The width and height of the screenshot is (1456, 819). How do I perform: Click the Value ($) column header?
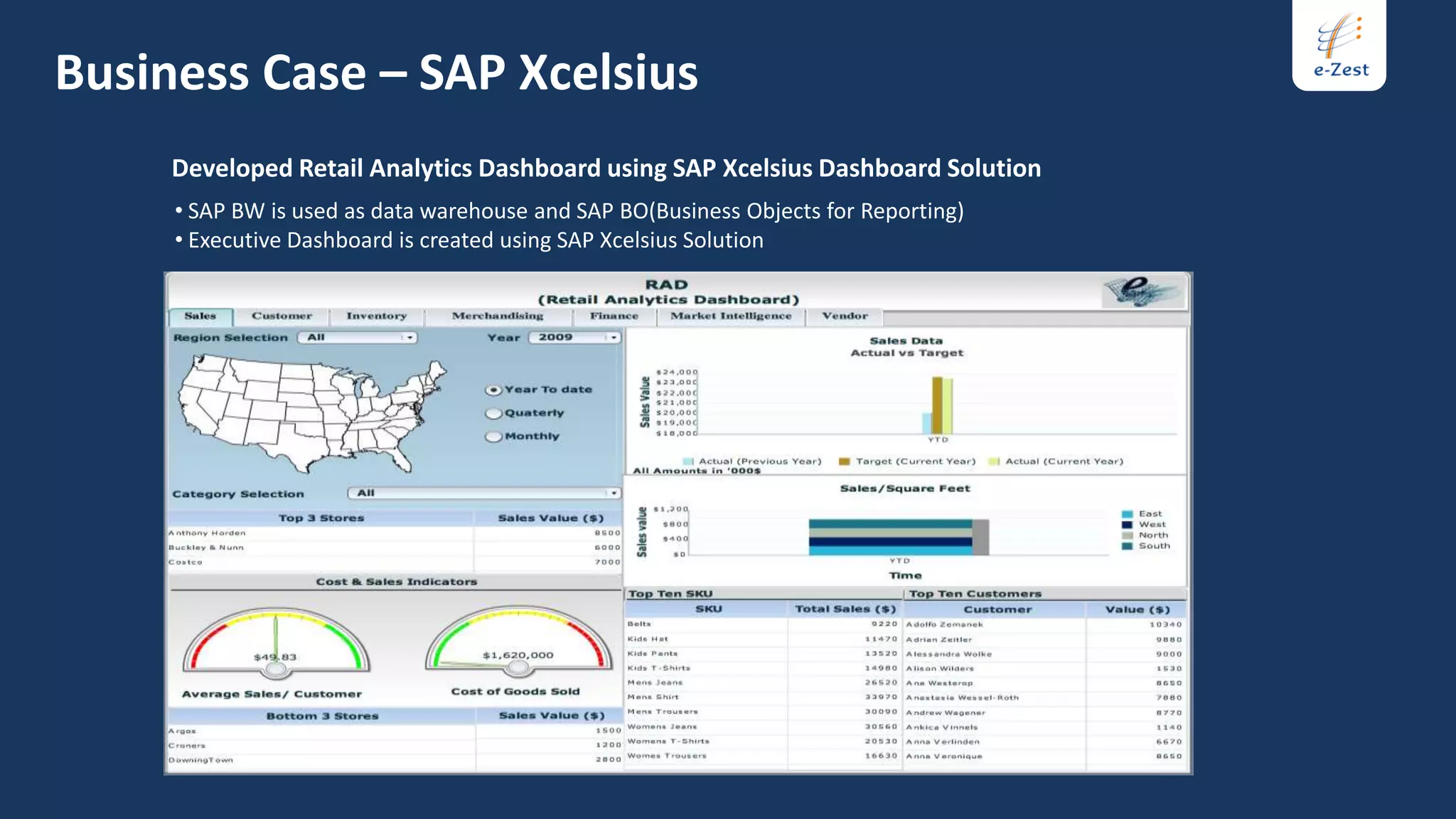(x=1137, y=610)
